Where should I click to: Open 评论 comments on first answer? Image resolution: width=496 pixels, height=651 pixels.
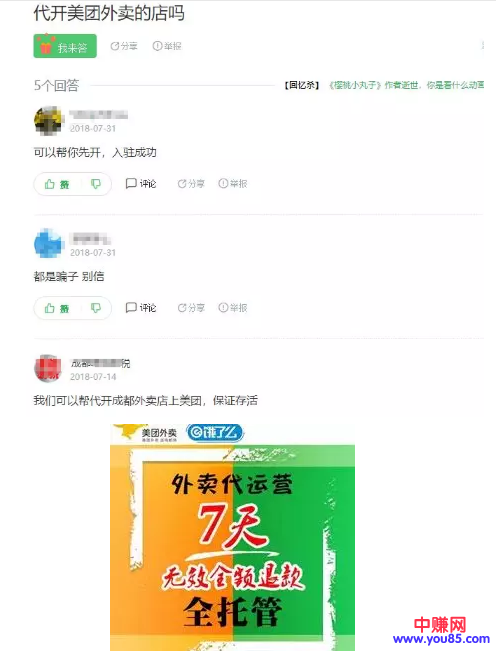pyautogui.click(x=141, y=184)
